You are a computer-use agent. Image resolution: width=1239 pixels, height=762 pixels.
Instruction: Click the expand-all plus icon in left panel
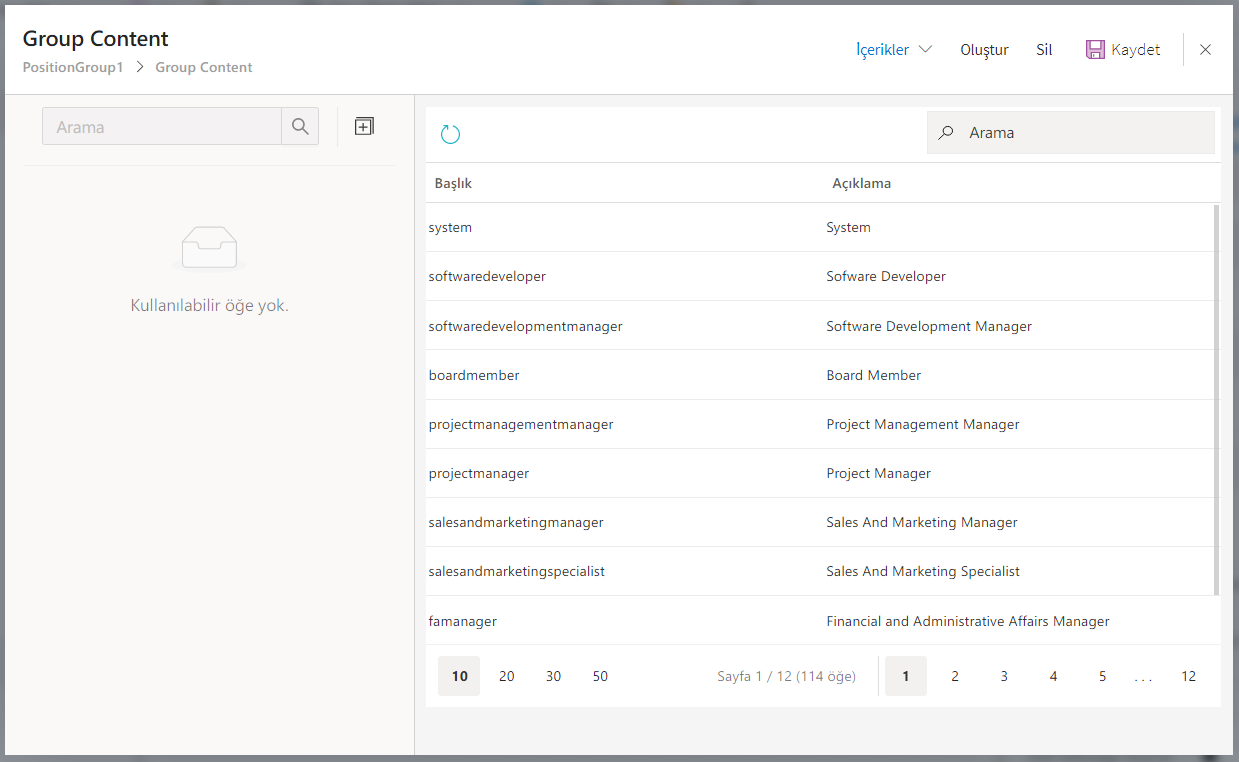[364, 126]
